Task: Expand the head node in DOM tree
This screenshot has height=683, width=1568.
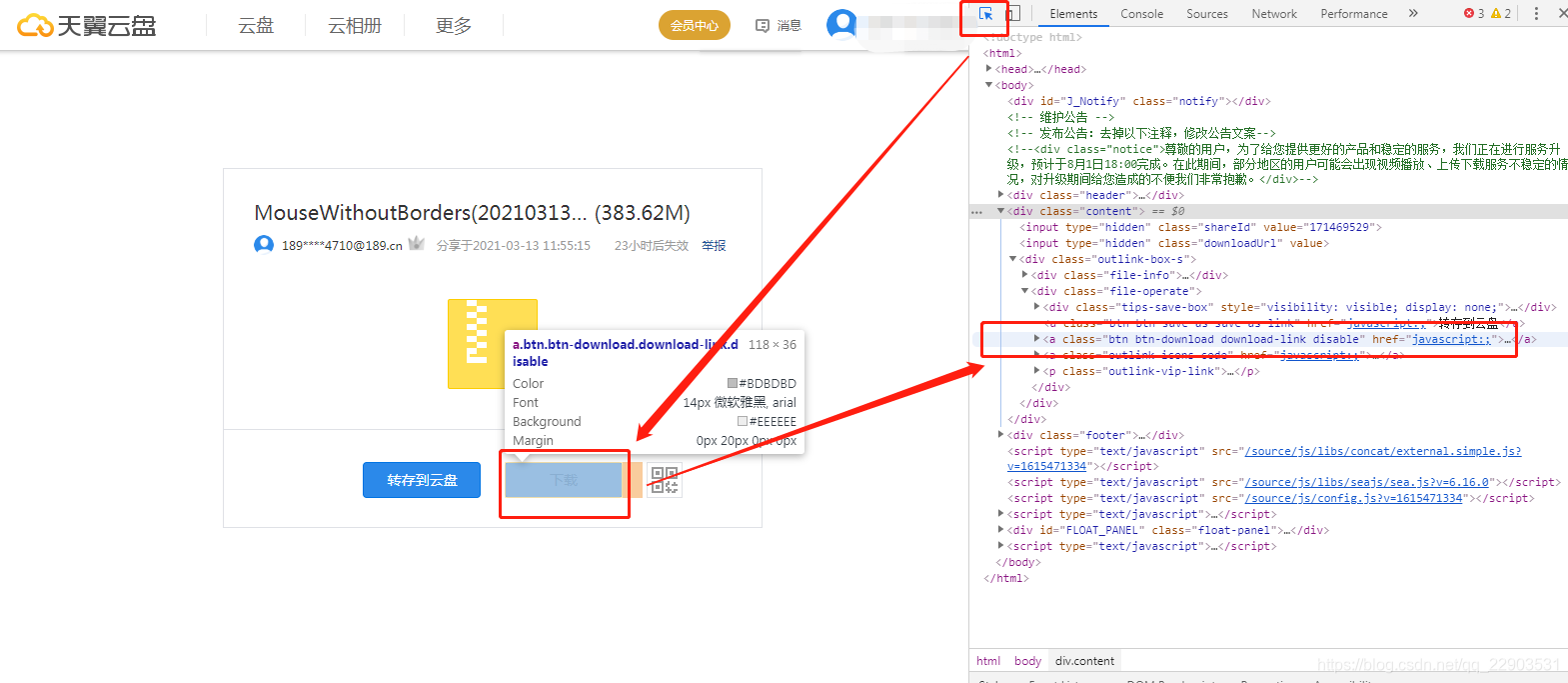Action: 989,69
